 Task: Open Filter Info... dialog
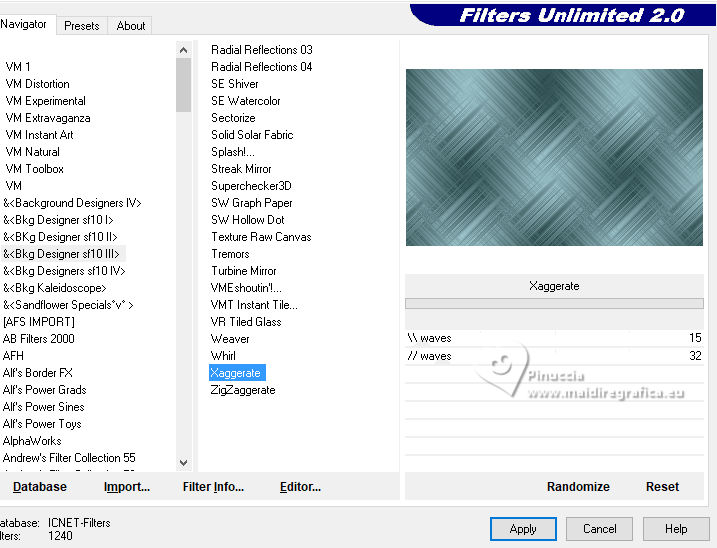[213, 487]
